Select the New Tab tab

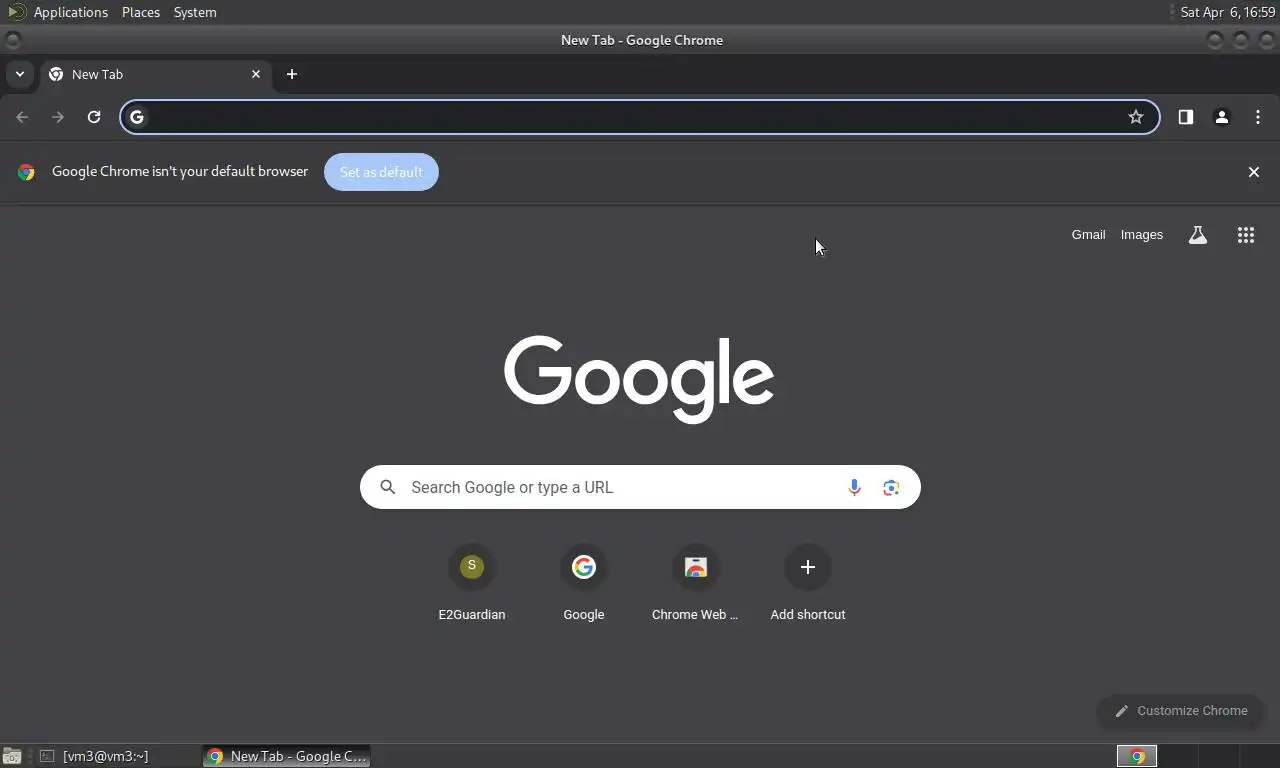155,74
